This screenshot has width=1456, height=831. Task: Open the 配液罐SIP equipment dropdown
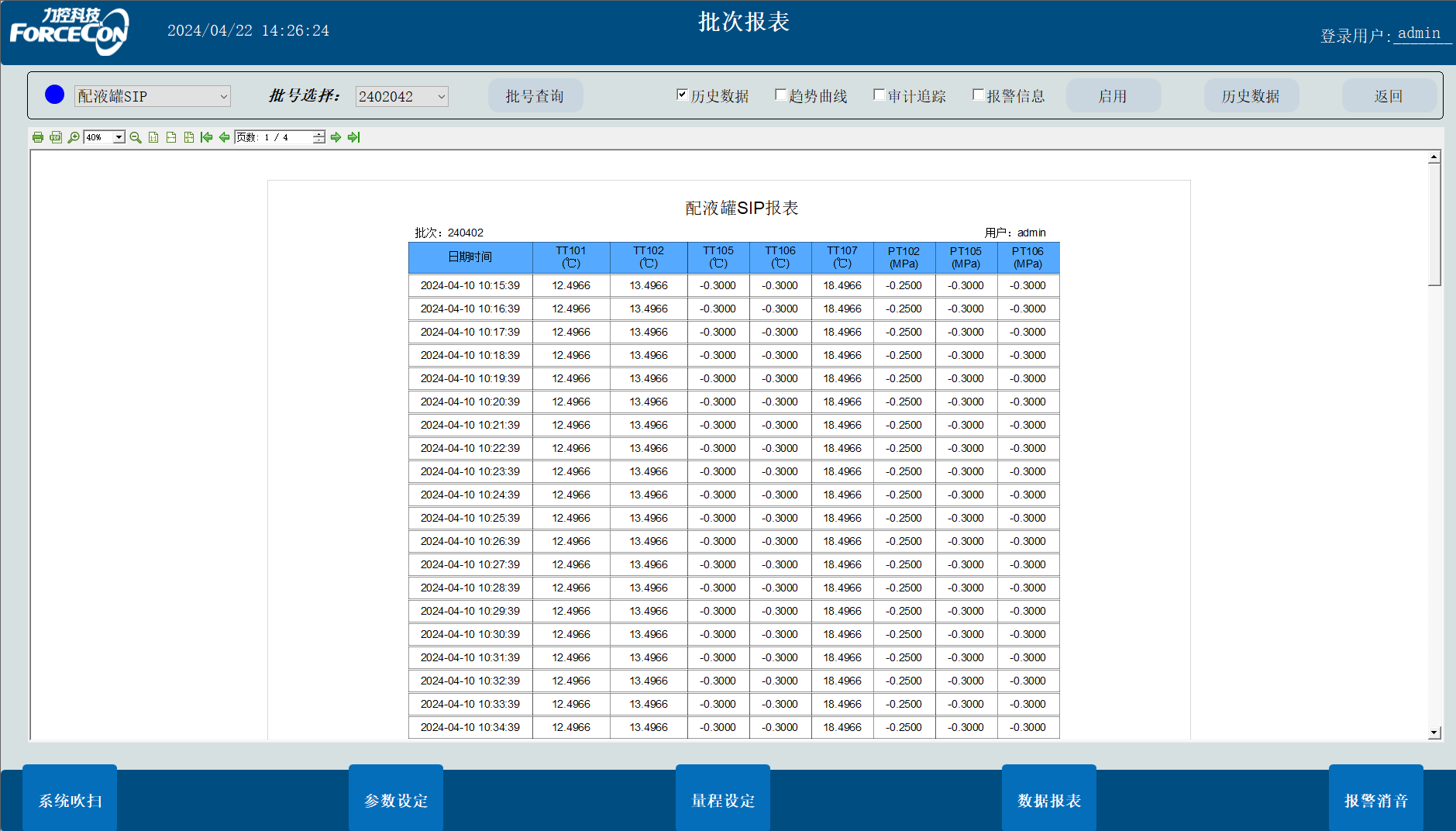coord(223,96)
